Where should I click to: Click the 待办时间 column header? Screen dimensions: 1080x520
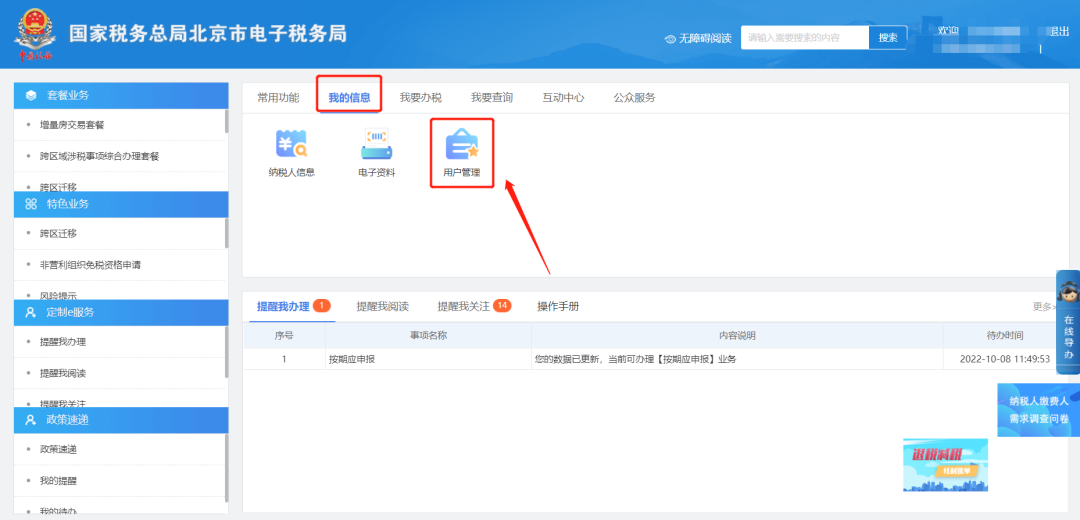pyautogui.click(x=1004, y=335)
